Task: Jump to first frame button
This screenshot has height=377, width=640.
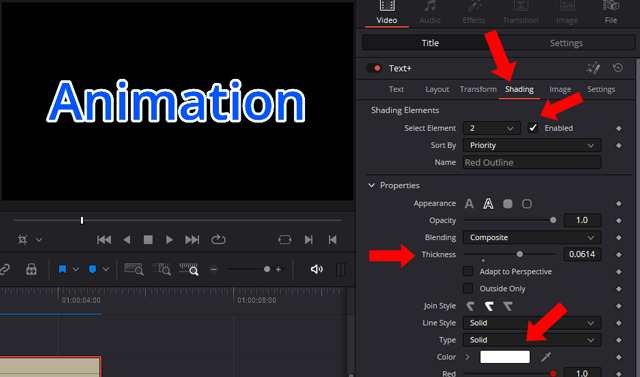Action: (x=104, y=240)
